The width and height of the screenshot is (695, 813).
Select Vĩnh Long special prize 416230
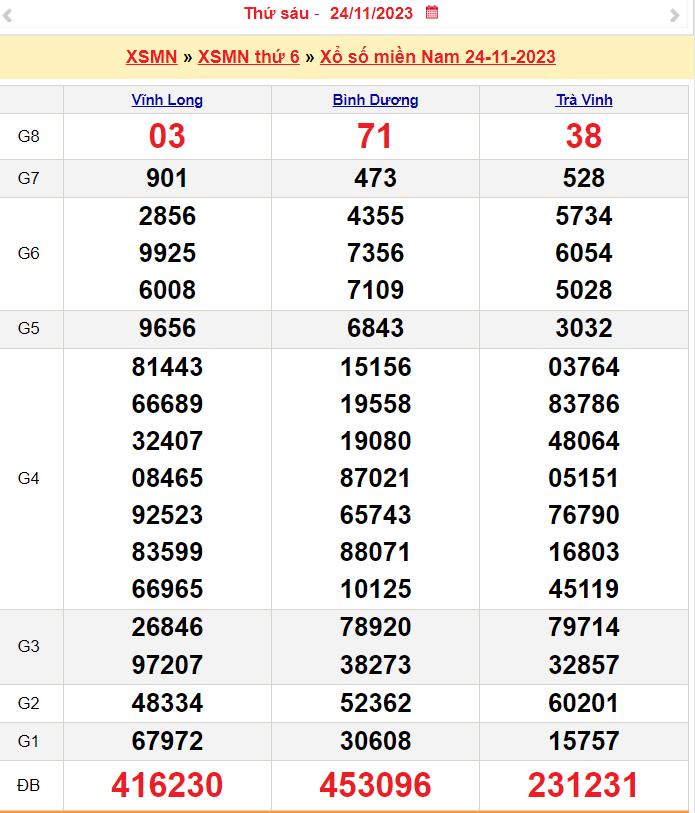[167, 785]
